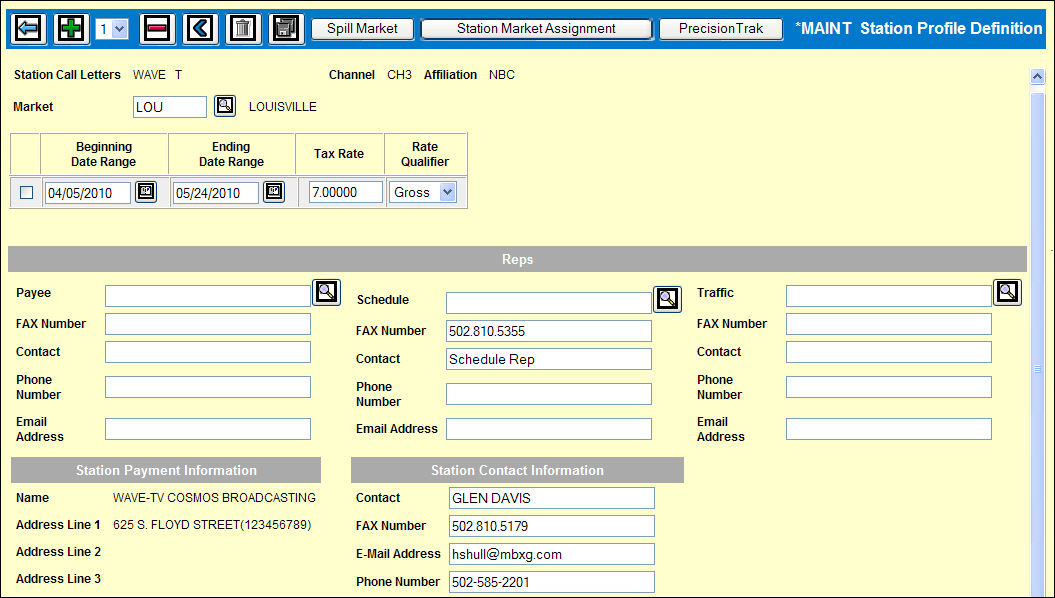Open the number dropdown showing 1

112,29
